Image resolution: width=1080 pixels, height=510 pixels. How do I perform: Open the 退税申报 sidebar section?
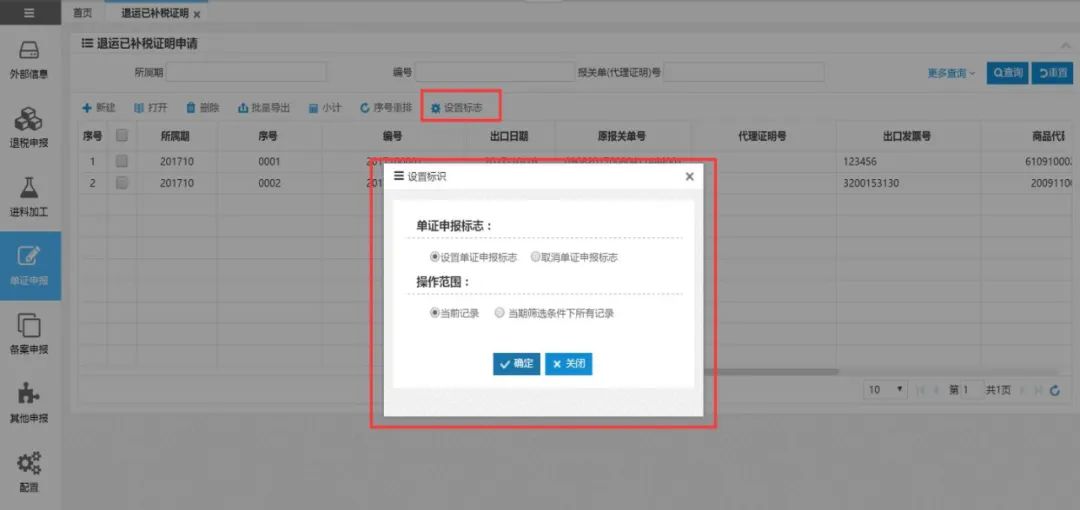[x=29, y=128]
